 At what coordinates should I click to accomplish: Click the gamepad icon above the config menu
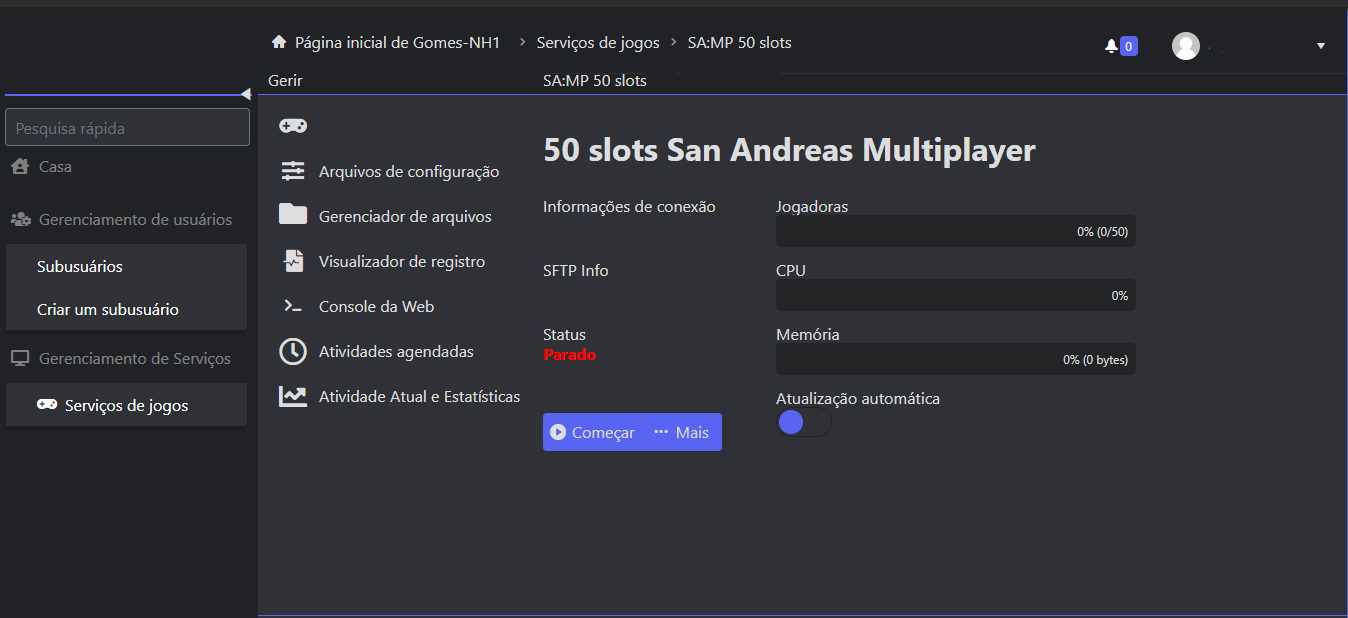[x=293, y=125]
